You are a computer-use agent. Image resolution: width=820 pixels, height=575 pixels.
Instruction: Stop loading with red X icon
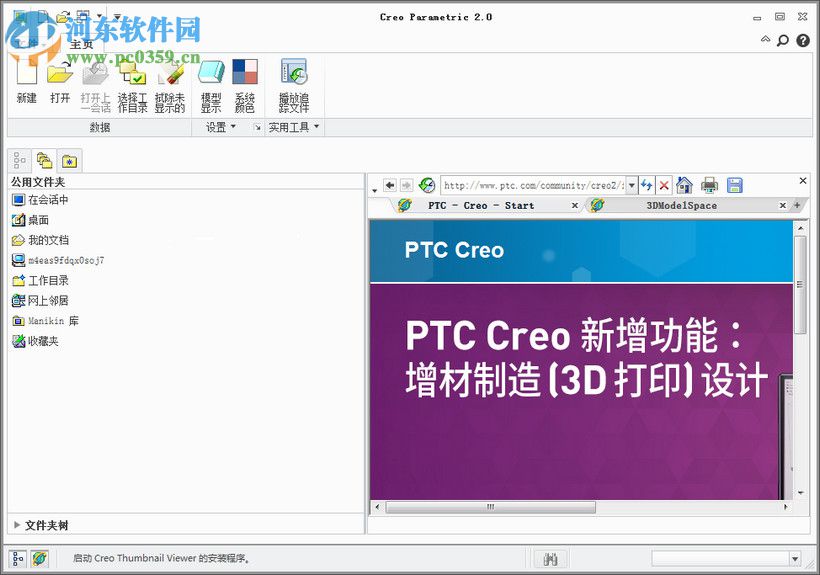664,185
